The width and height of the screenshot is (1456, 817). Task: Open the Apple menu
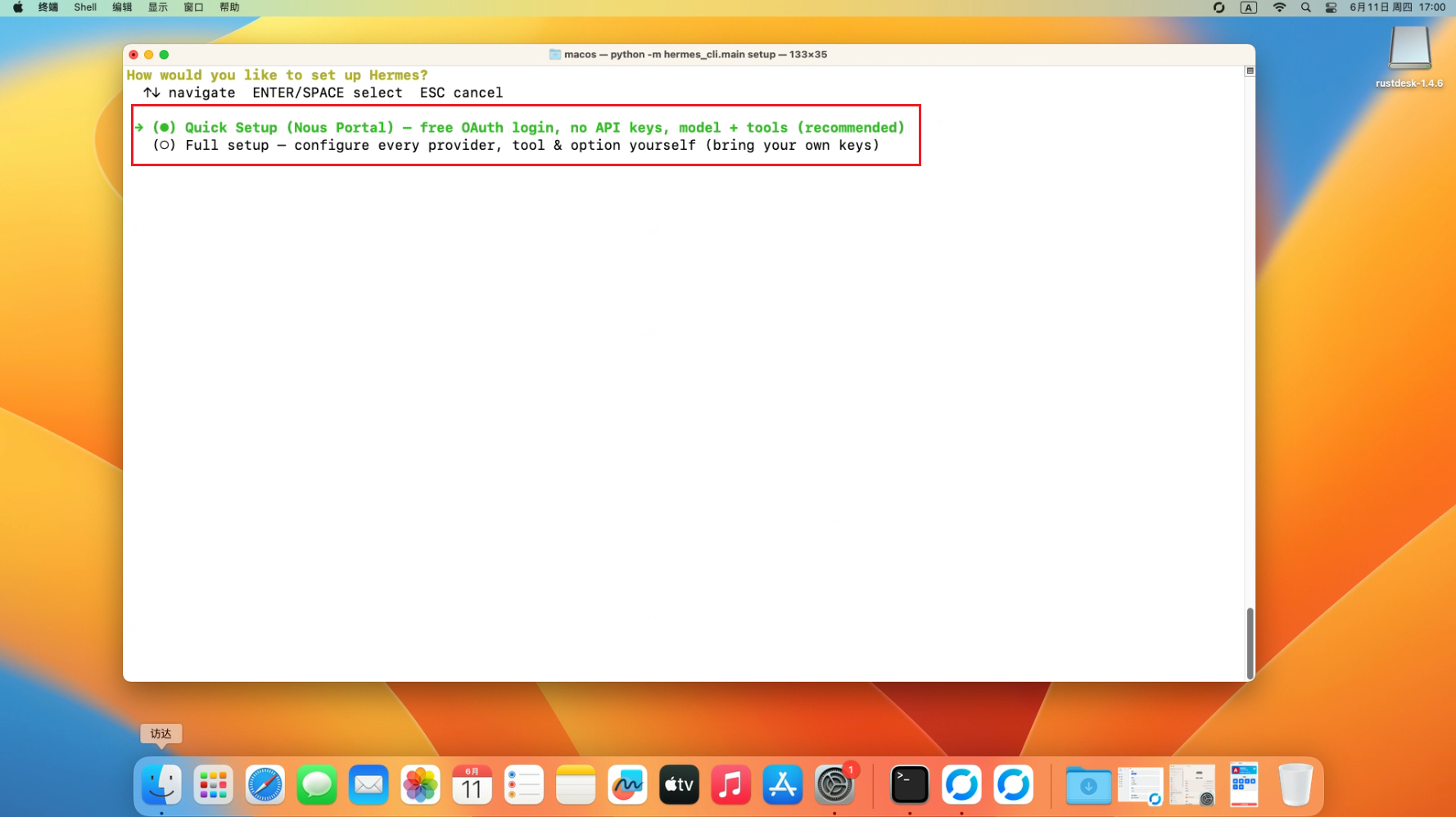point(18,7)
